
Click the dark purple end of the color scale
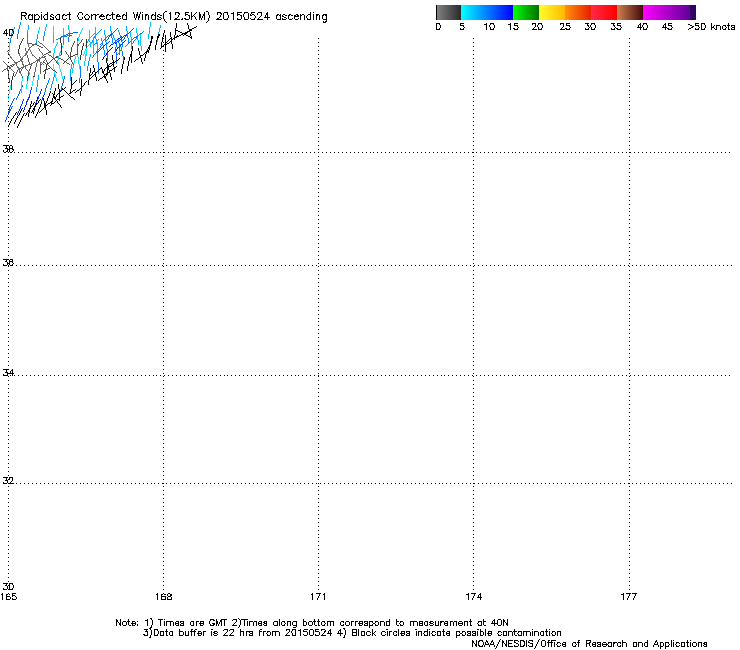[x=693, y=12]
